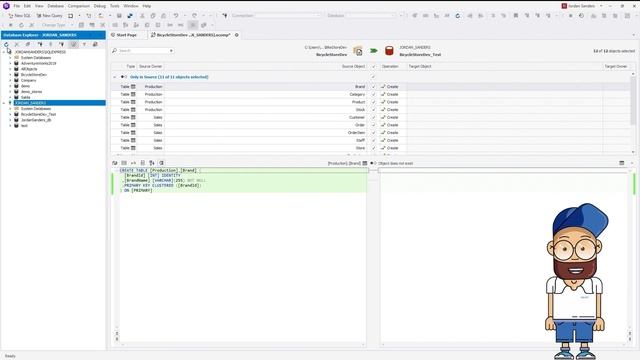
Task: Refresh the Database Explorer tree
Action: coord(6,44)
